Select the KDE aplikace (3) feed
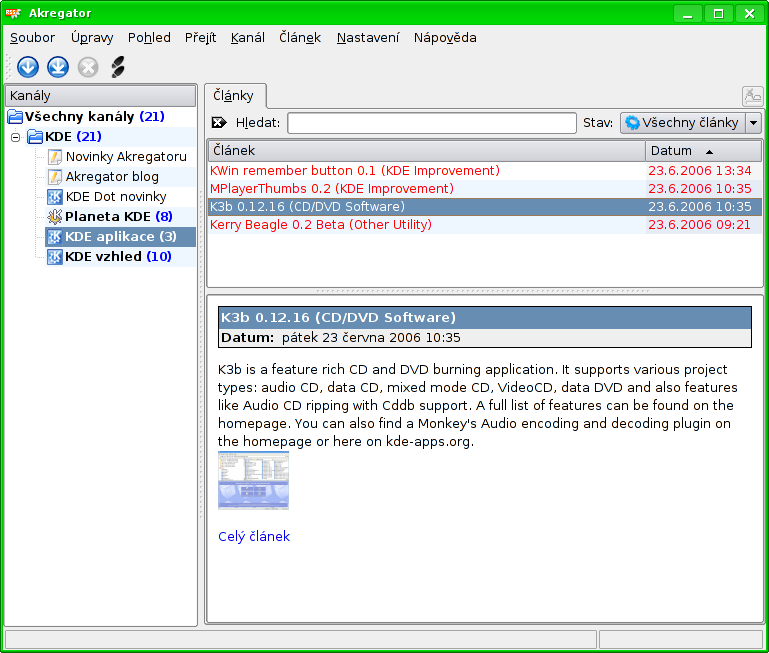 pyautogui.click(x=121, y=236)
